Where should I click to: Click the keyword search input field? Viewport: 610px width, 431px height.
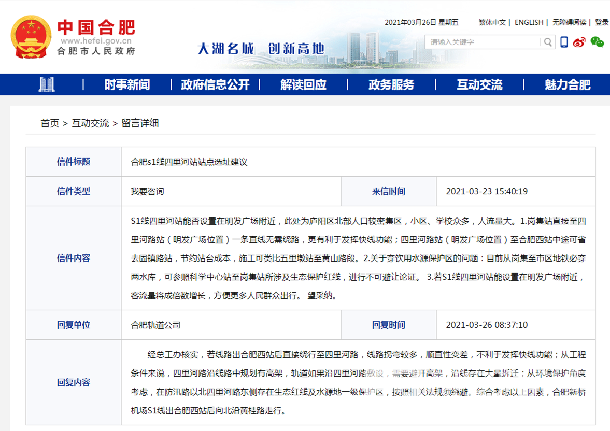coord(482,42)
